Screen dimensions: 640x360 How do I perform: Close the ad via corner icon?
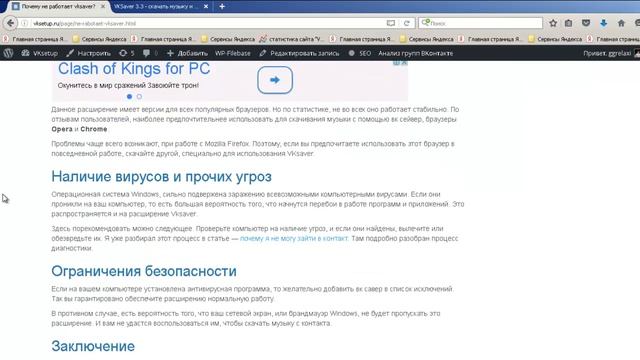pos(404,62)
